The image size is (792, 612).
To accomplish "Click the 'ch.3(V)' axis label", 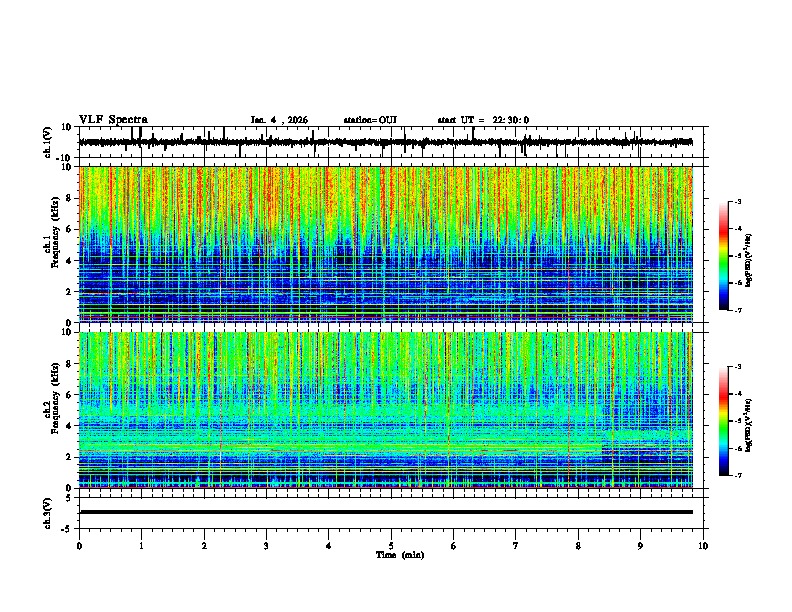I will tap(48, 513).
